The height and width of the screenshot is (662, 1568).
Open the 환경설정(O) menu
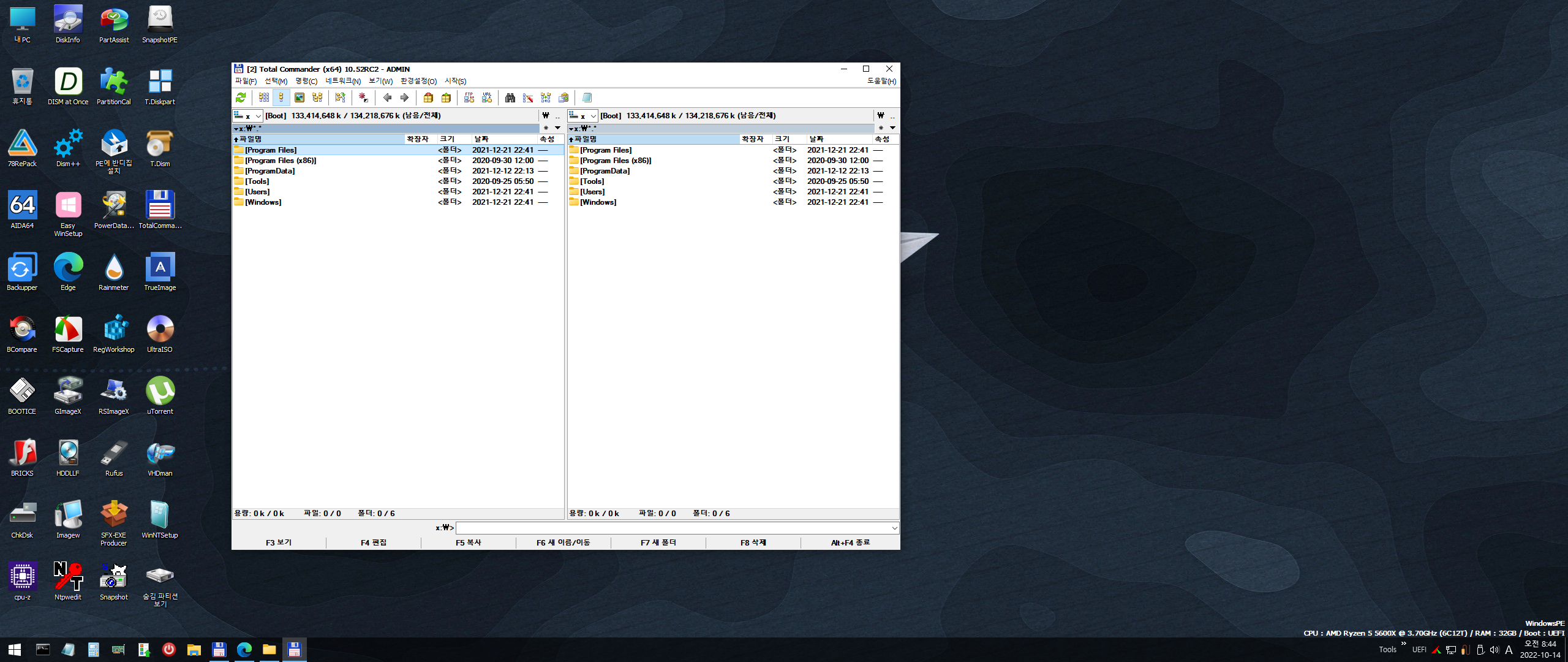click(418, 81)
